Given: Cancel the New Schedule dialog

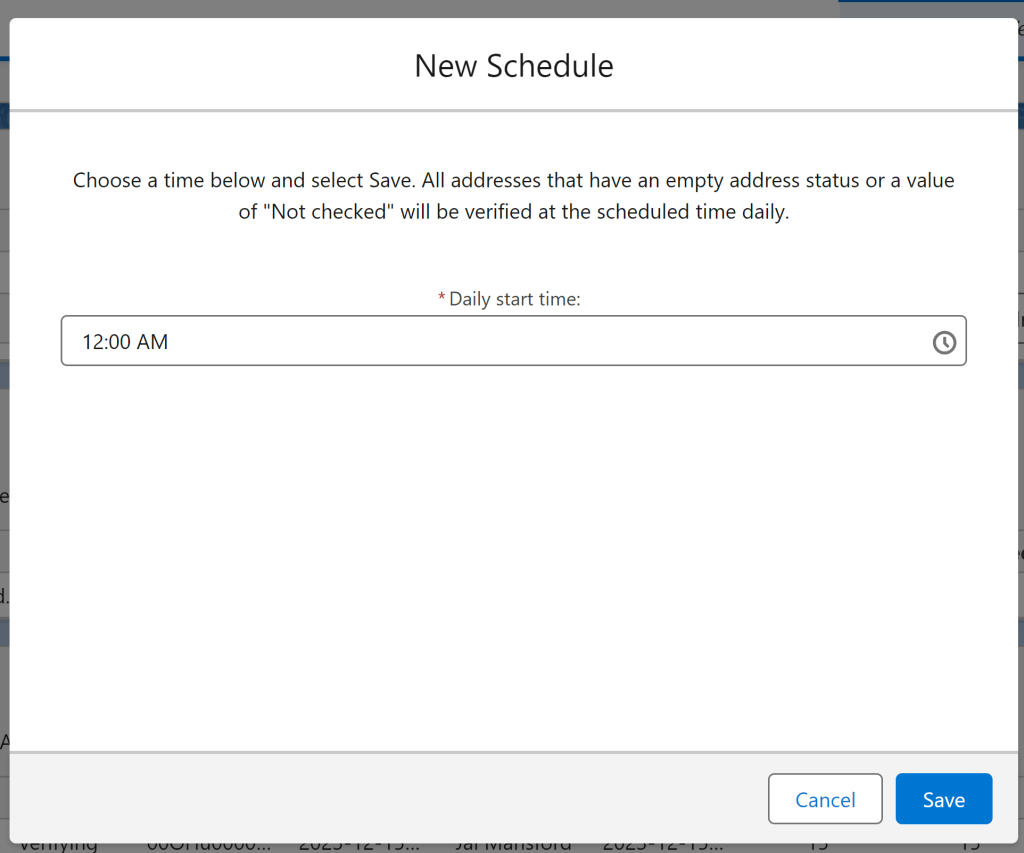Looking at the screenshot, I should point(825,799).
